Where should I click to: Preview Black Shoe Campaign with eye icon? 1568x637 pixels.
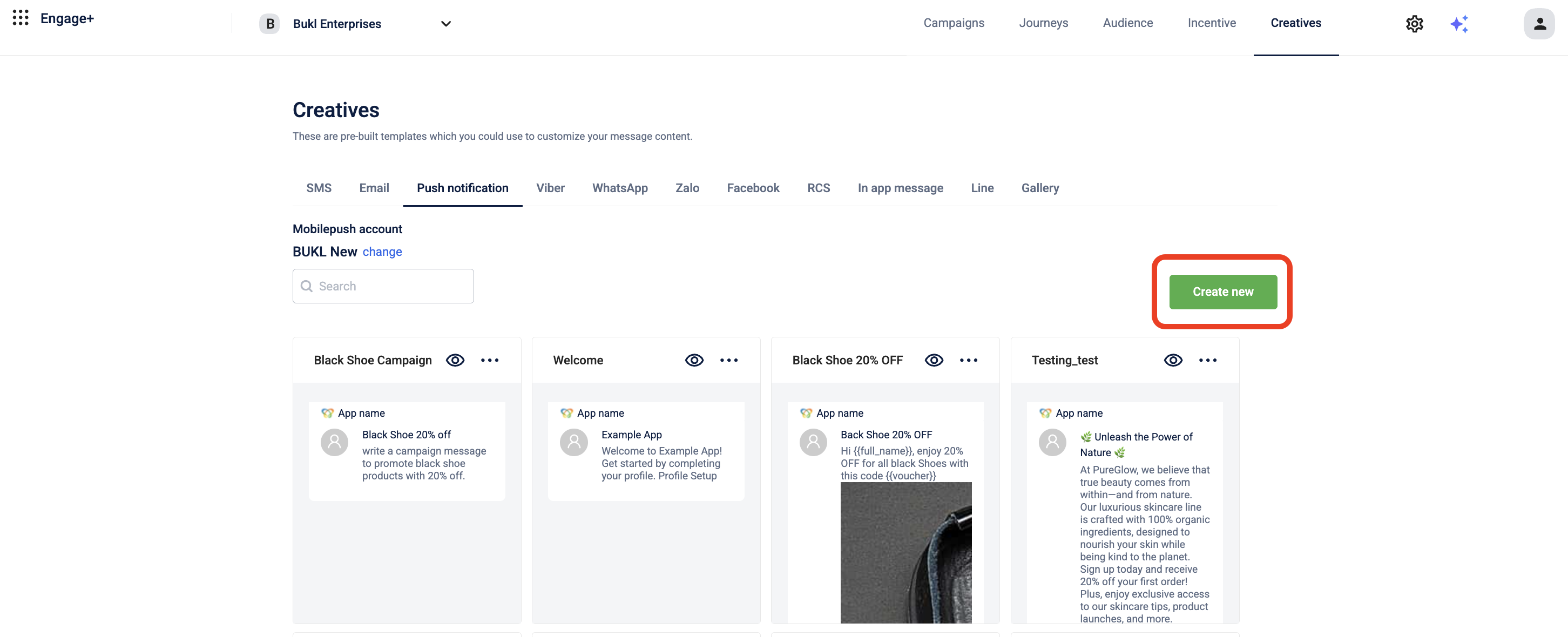455,360
